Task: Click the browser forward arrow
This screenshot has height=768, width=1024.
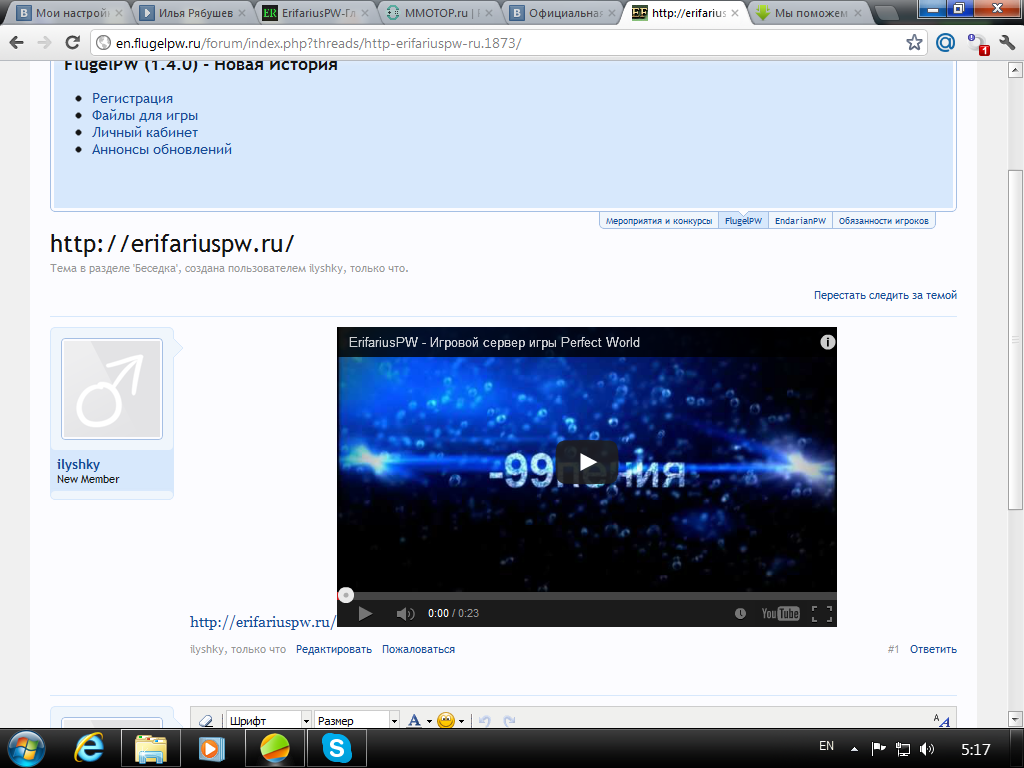Action: point(44,43)
